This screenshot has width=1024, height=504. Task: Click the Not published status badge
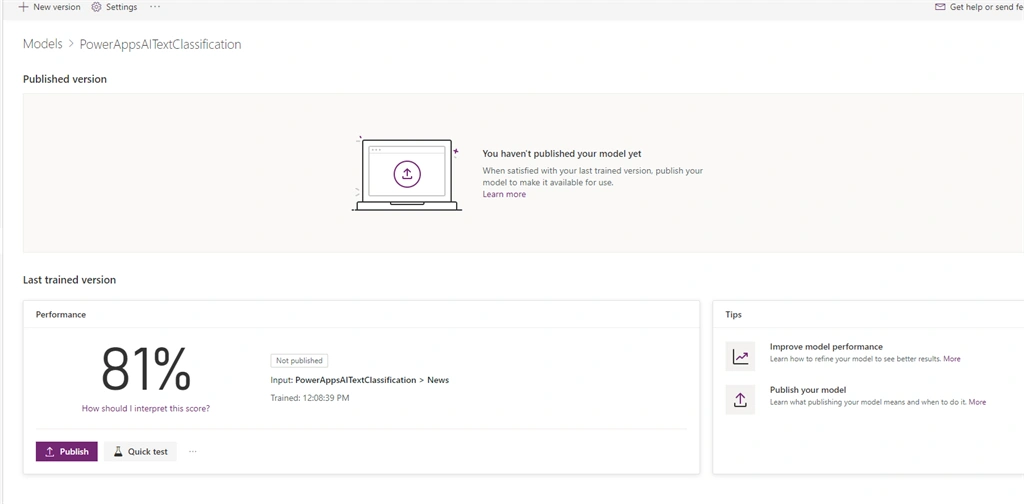[x=299, y=360]
